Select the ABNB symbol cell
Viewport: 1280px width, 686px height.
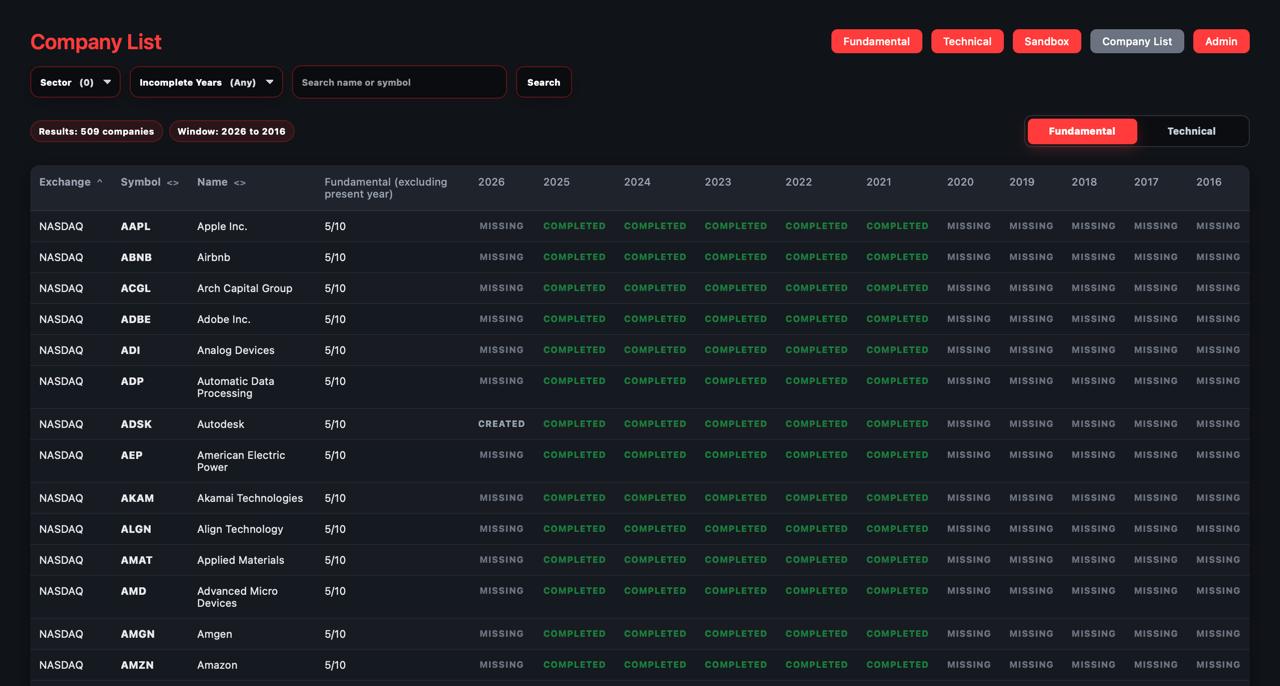click(136, 257)
